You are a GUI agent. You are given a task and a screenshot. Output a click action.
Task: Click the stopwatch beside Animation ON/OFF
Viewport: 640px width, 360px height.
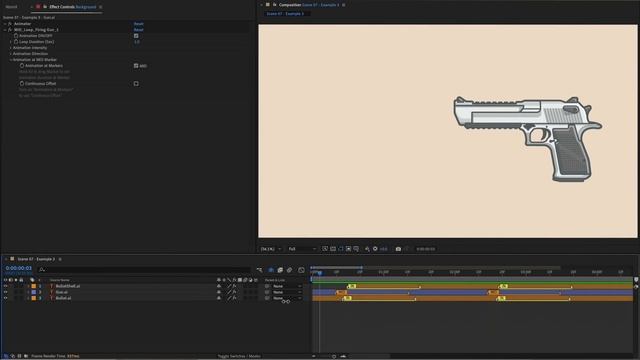point(16,36)
